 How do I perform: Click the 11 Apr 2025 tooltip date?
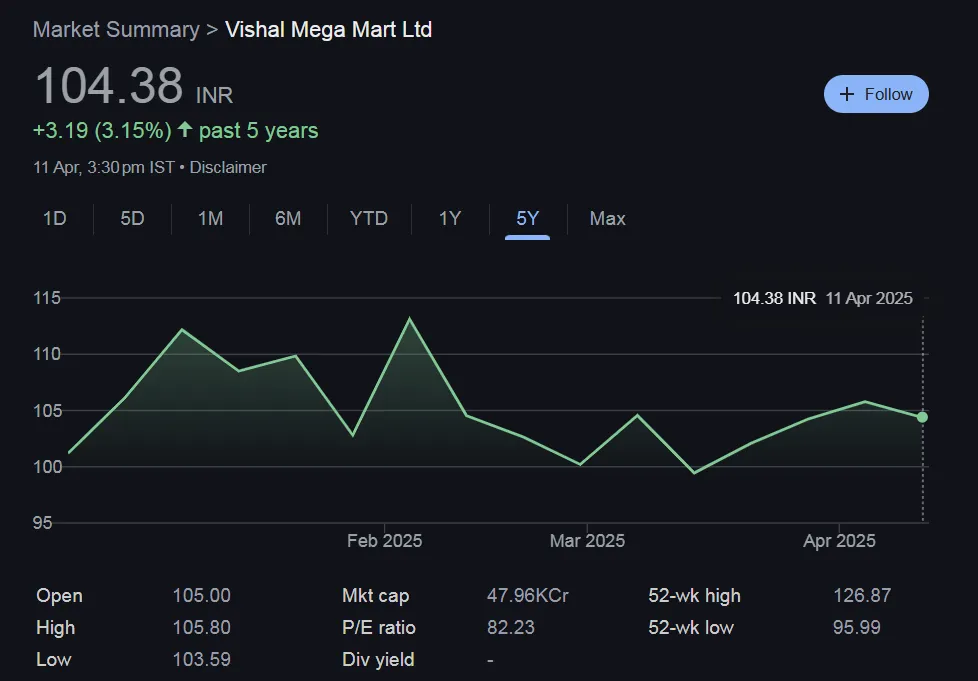coord(869,298)
